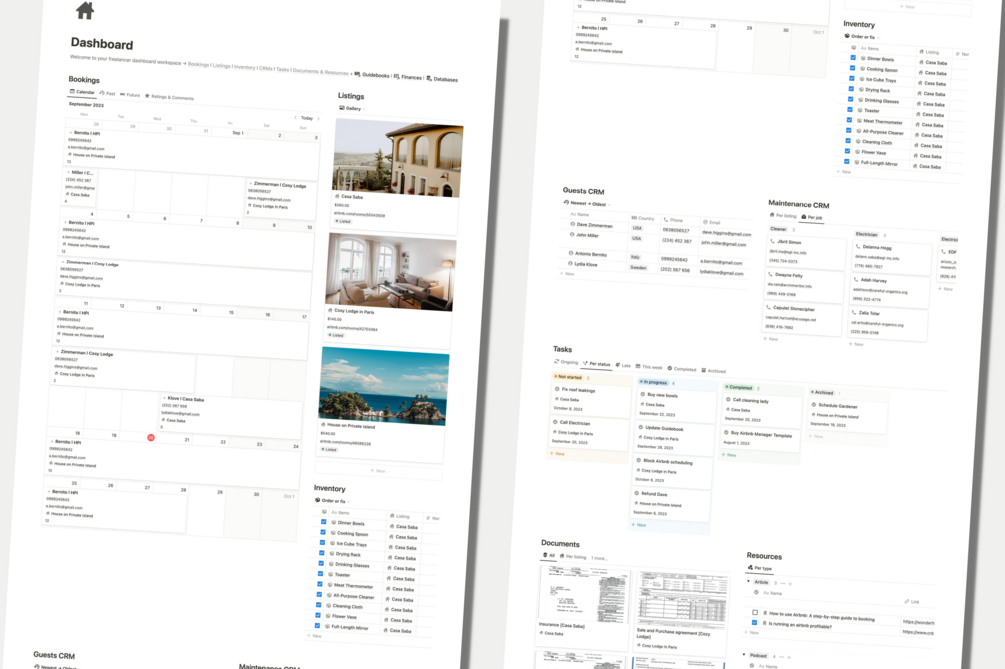Click the person icon beside Dave Zimmerman
This screenshot has width=1005, height=669.
click(x=572, y=224)
